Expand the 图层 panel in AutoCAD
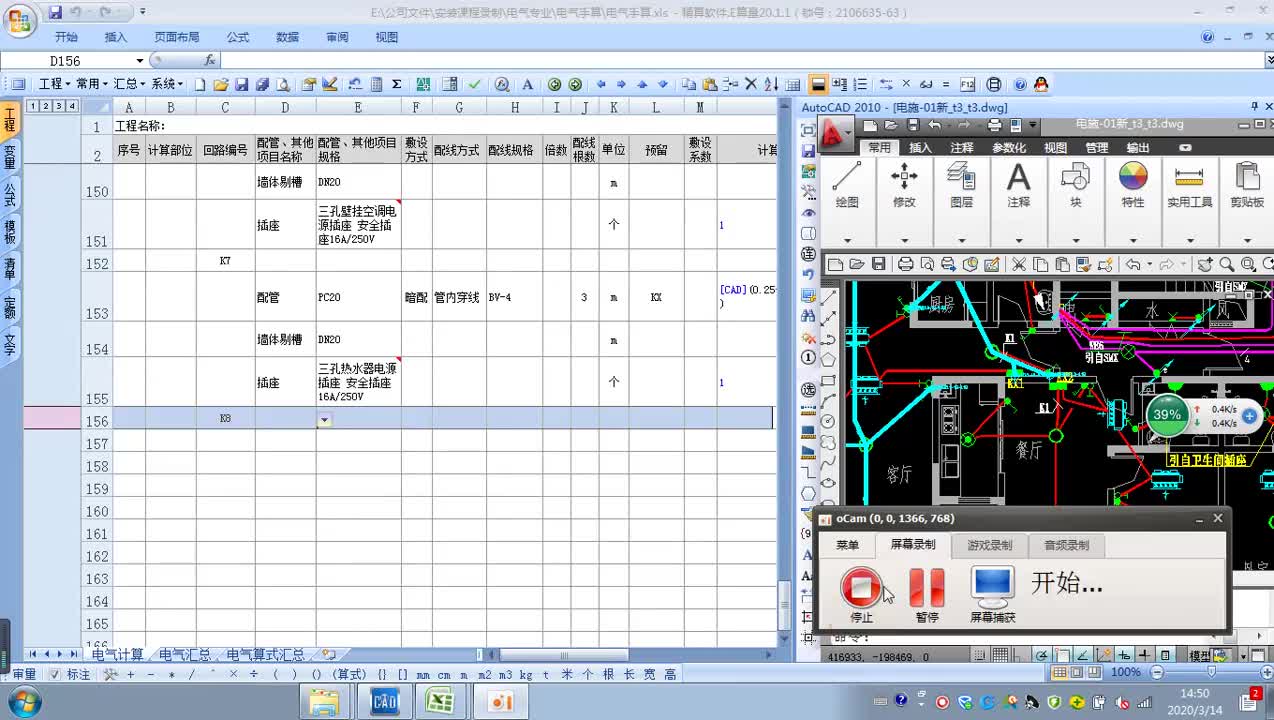The image size is (1274, 720). [x=961, y=240]
